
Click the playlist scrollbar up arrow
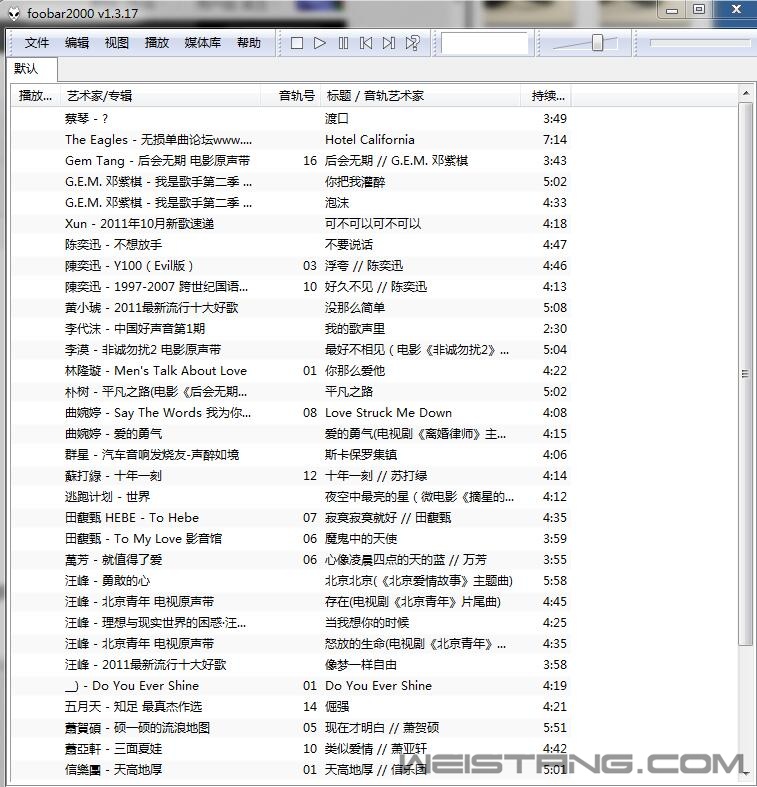coord(746,93)
